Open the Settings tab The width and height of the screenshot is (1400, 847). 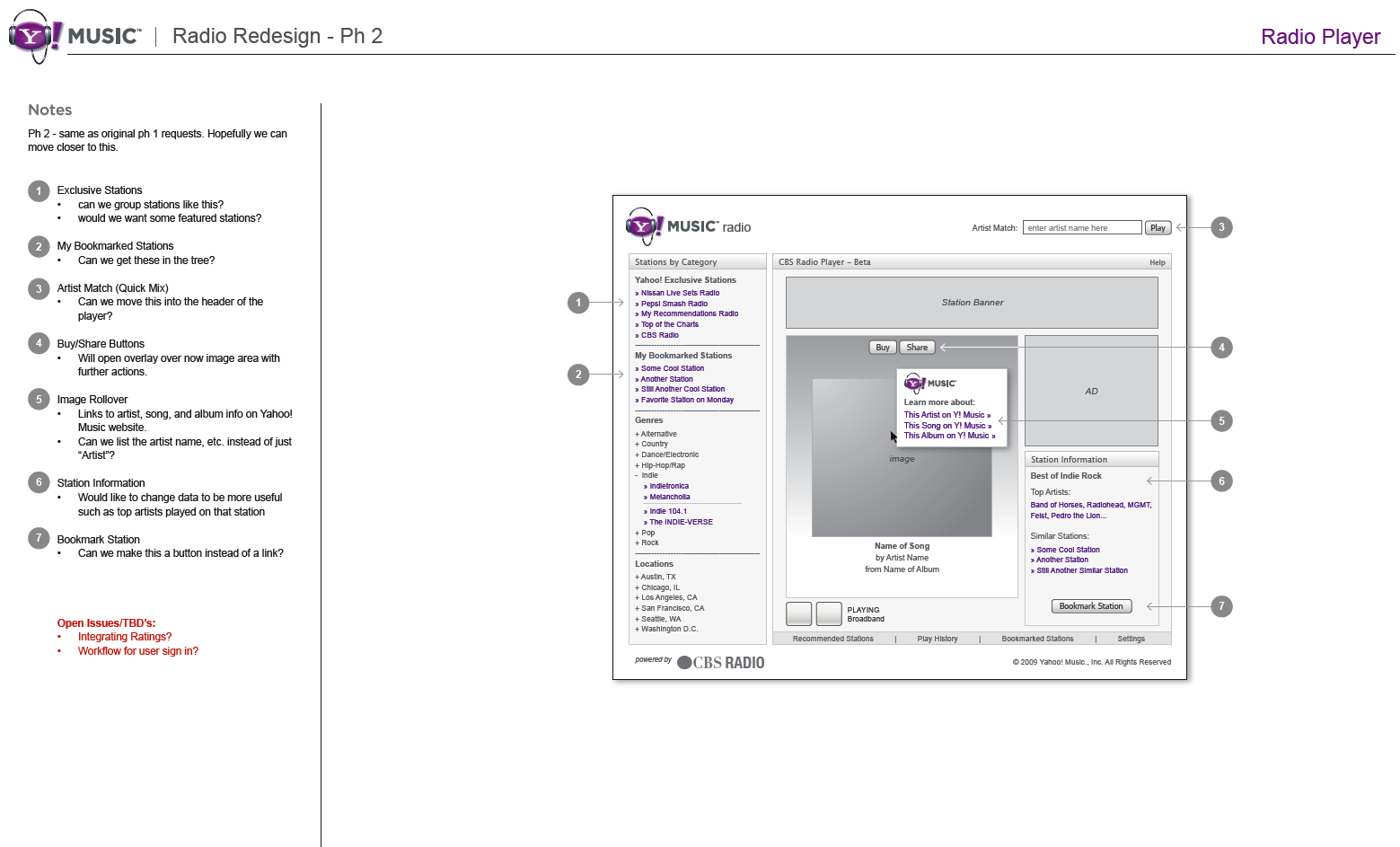coord(1131,639)
